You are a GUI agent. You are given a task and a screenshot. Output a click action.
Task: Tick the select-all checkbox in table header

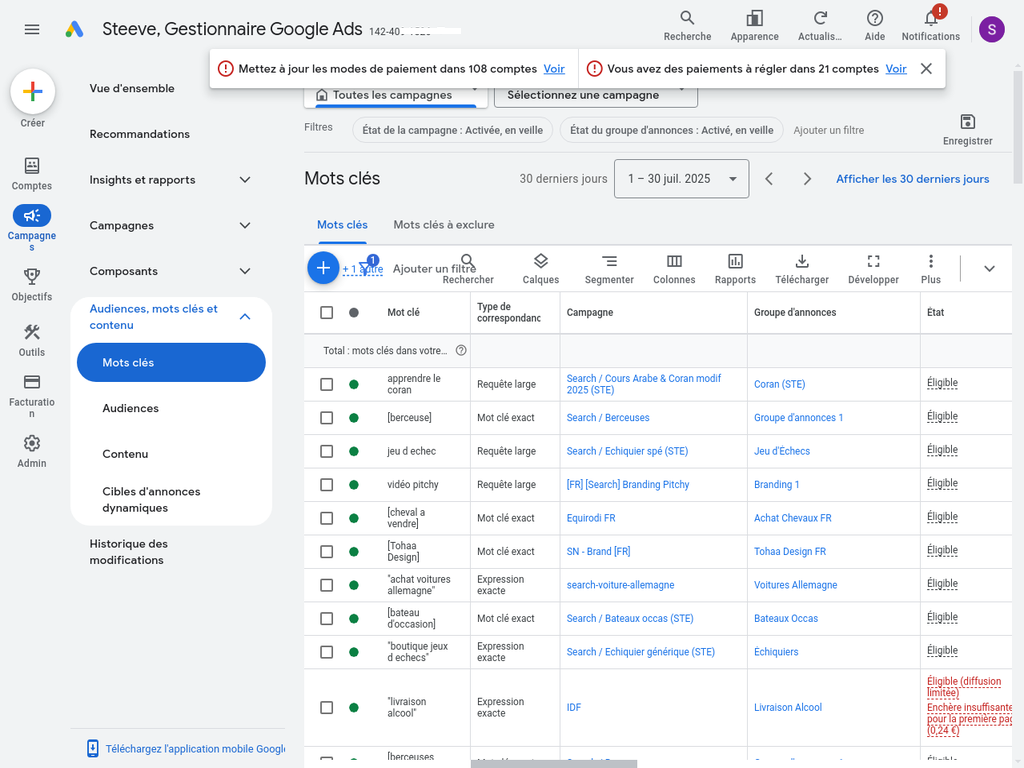pyautogui.click(x=327, y=313)
